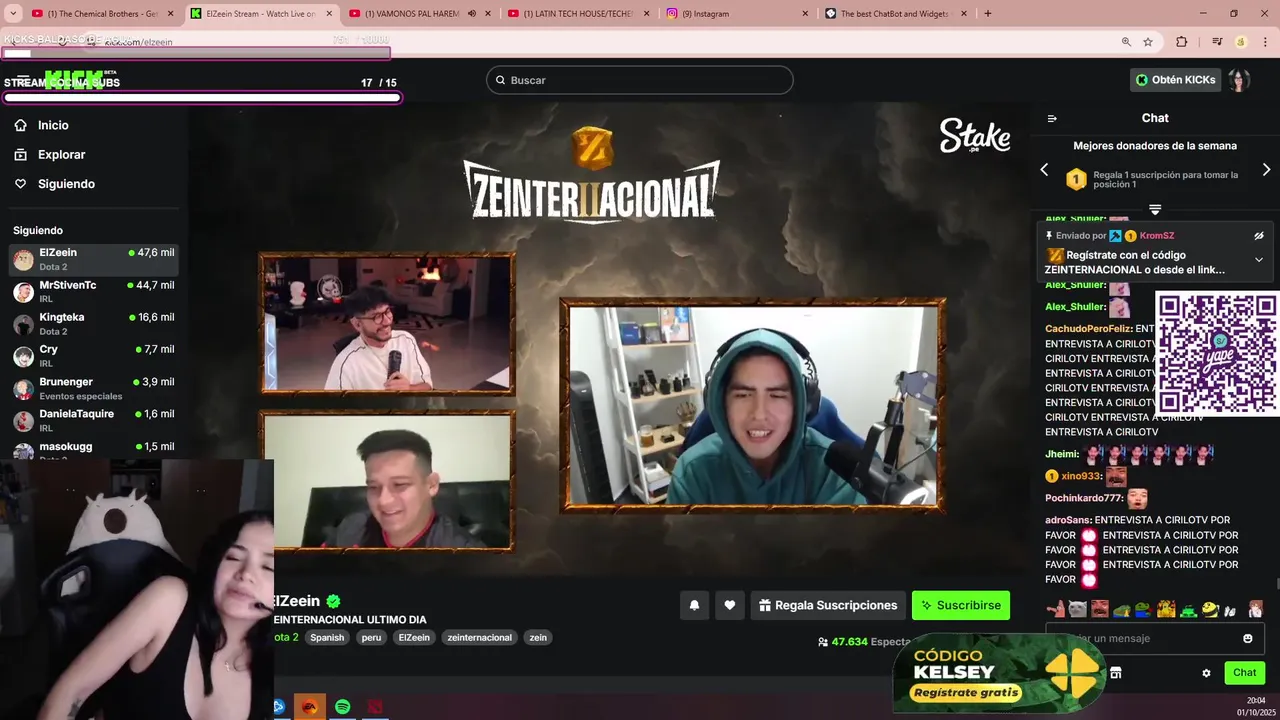Insert the Patrick star emote
1280x720 pixels.
coord(1056,609)
